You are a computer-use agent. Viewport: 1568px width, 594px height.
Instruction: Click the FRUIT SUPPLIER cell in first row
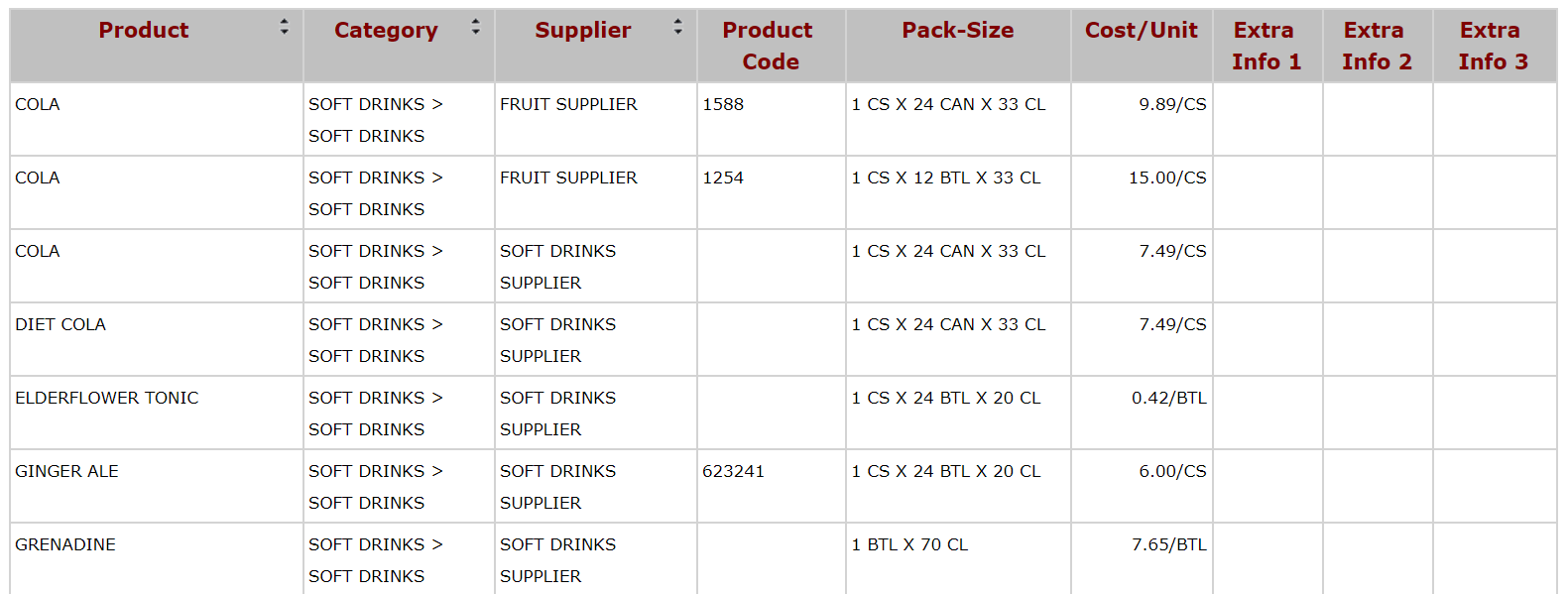[569, 104]
